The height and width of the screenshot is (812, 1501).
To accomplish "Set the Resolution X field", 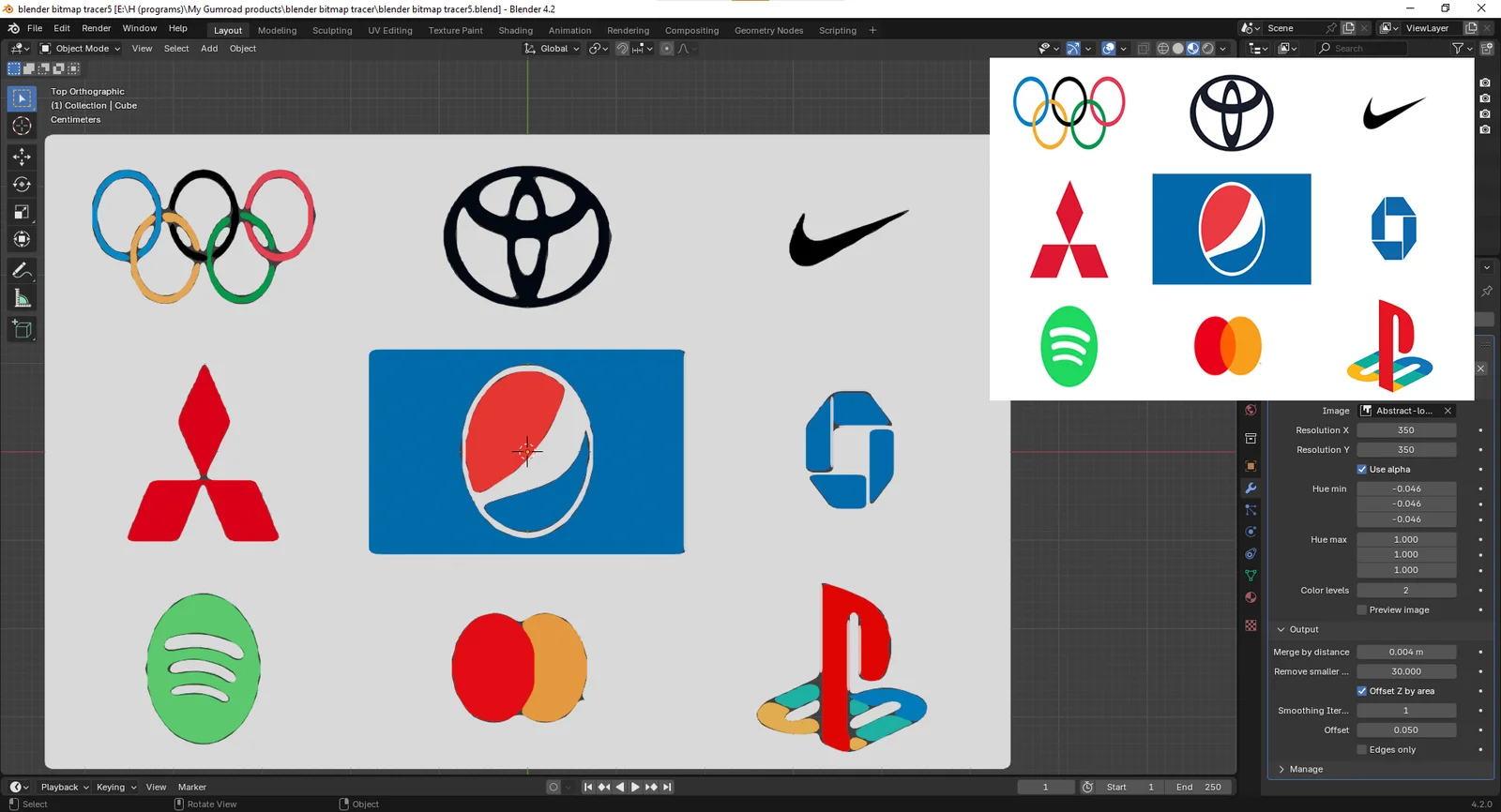I will click(x=1406, y=430).
